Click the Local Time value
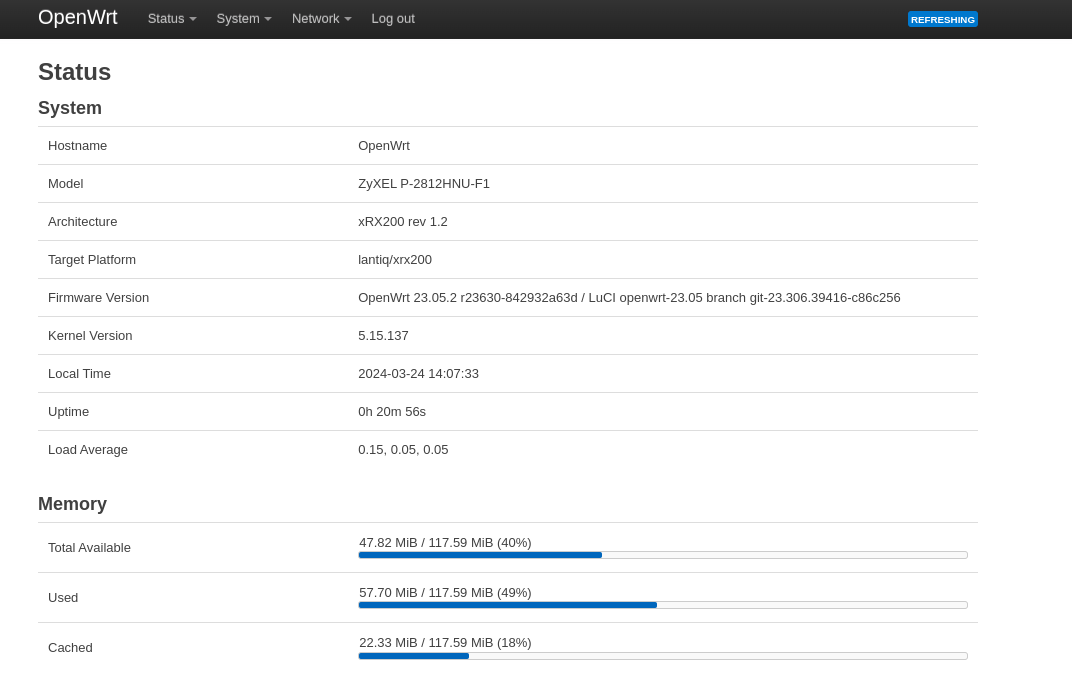 click(x=418, y=374)
